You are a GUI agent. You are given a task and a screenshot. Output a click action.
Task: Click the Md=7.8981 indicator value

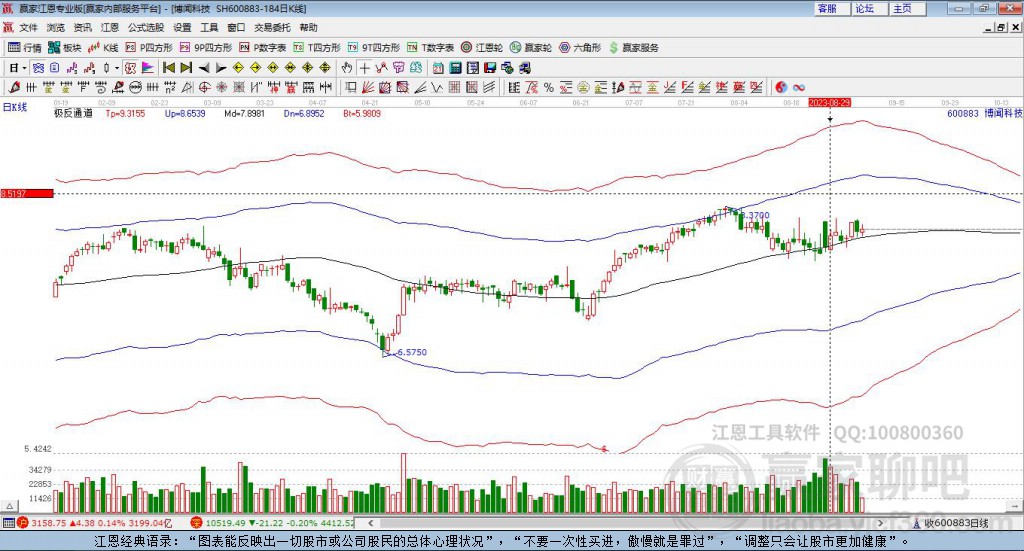tap(244, 114)
